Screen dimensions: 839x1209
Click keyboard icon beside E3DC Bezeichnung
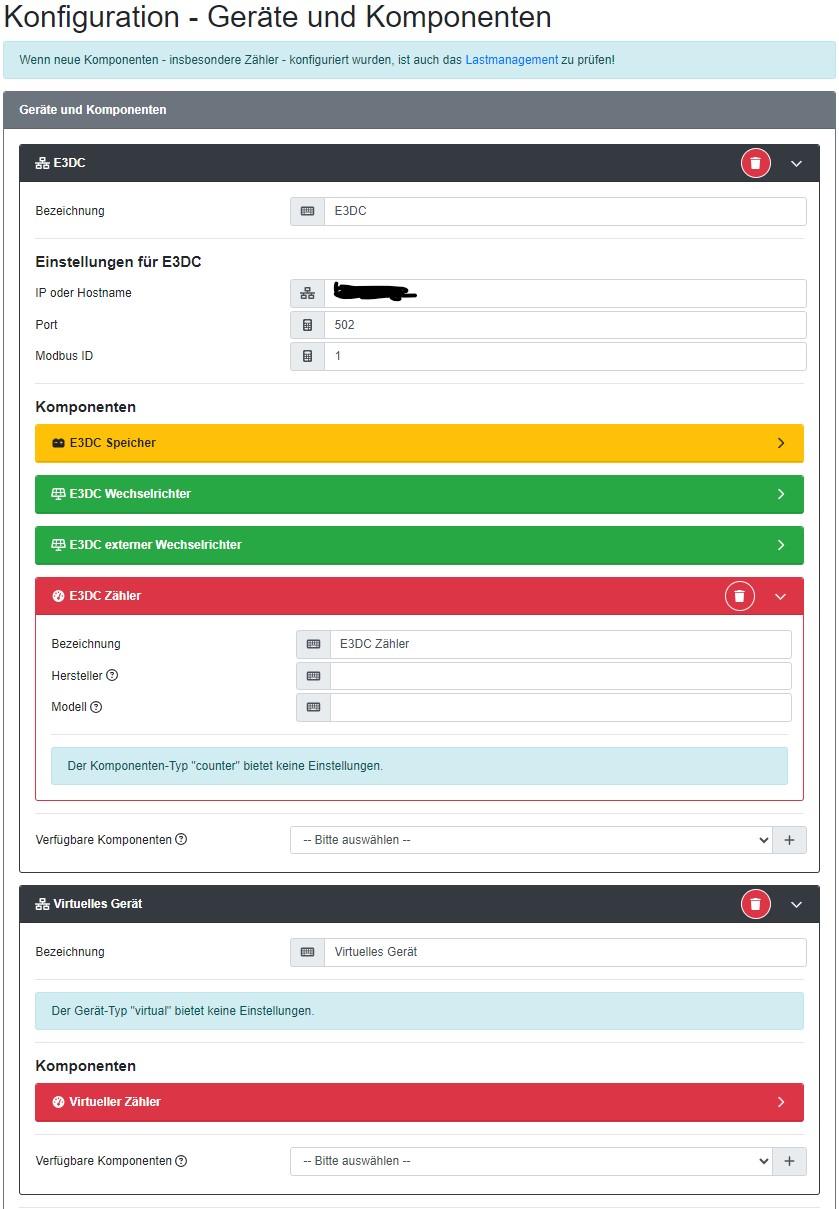pyautogui.click(x=307, y=211)
